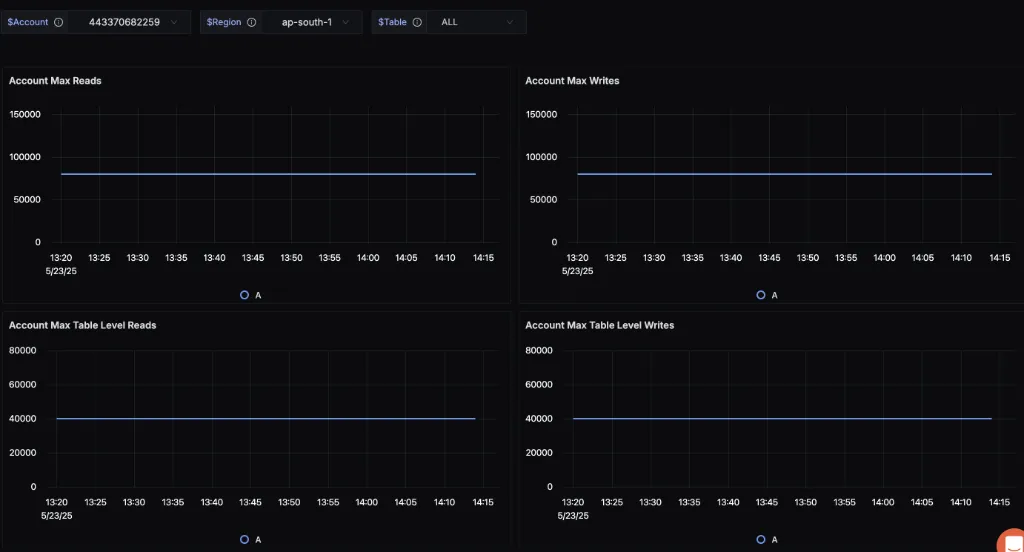
Task: Open the chat widget icon in the corner
Action: (1008, 540)
